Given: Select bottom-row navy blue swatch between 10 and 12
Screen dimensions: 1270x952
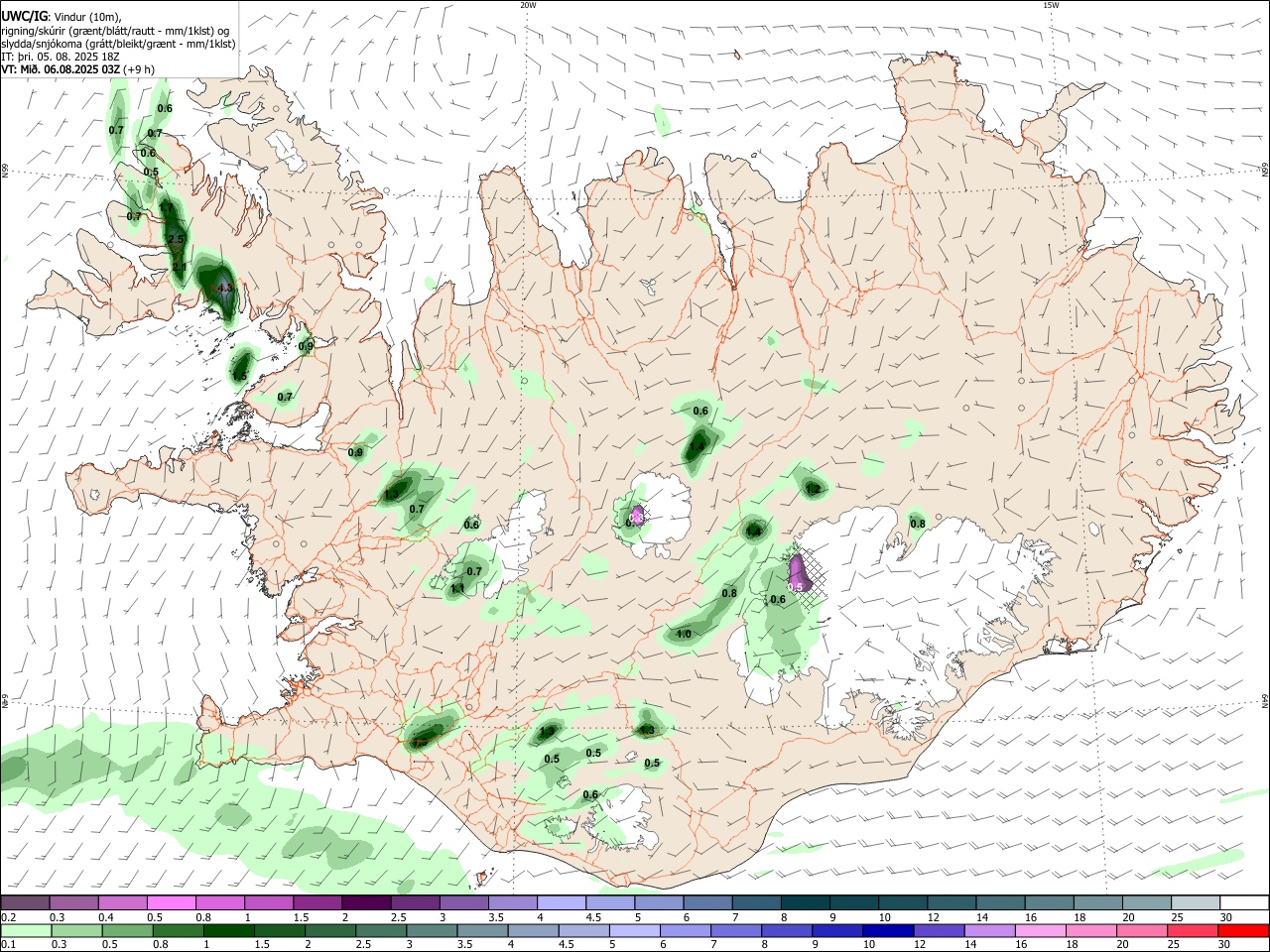Looking at the screenshot, I should (890, 931).
